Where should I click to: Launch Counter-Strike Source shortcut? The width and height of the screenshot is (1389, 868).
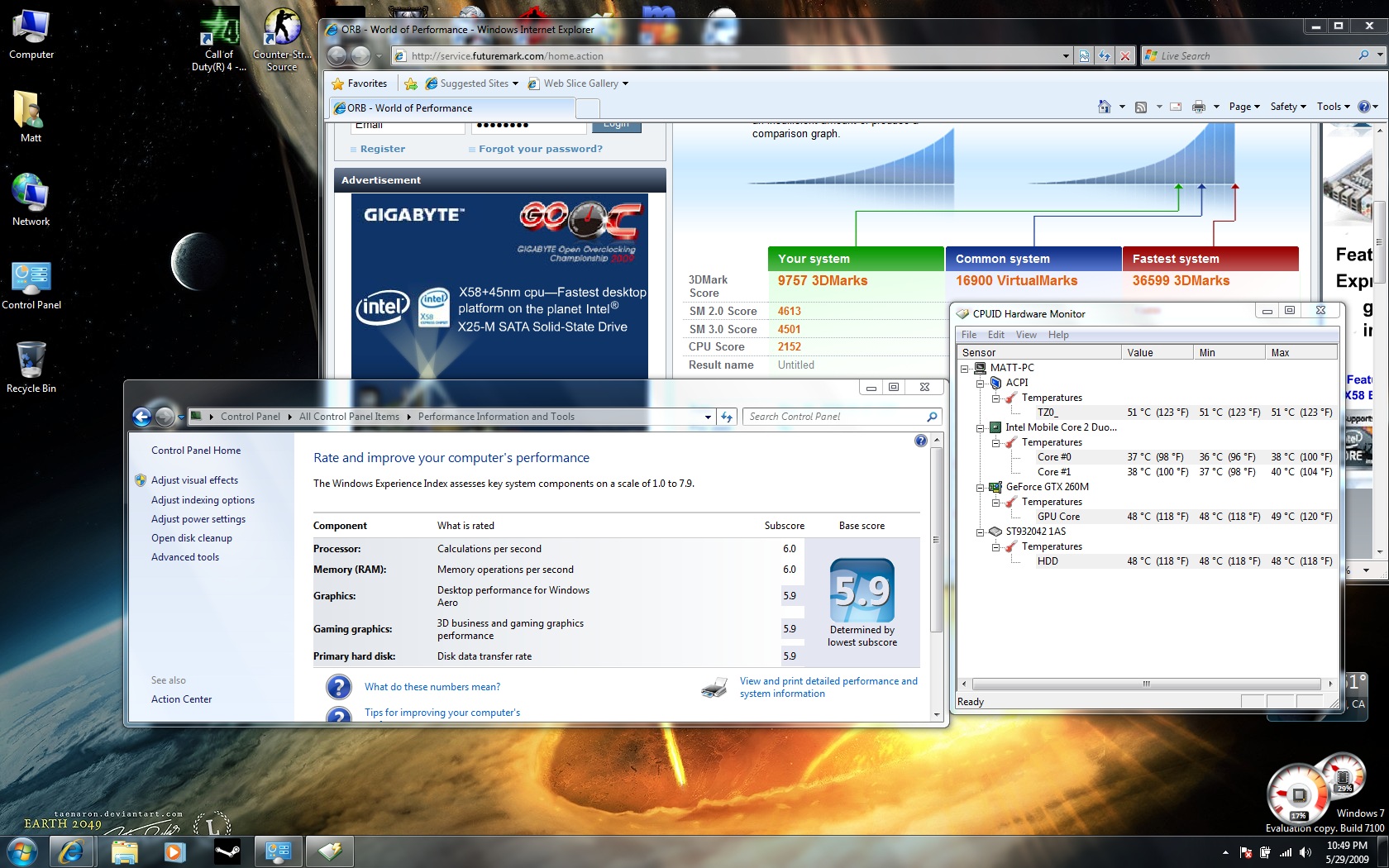click(282, 40)
